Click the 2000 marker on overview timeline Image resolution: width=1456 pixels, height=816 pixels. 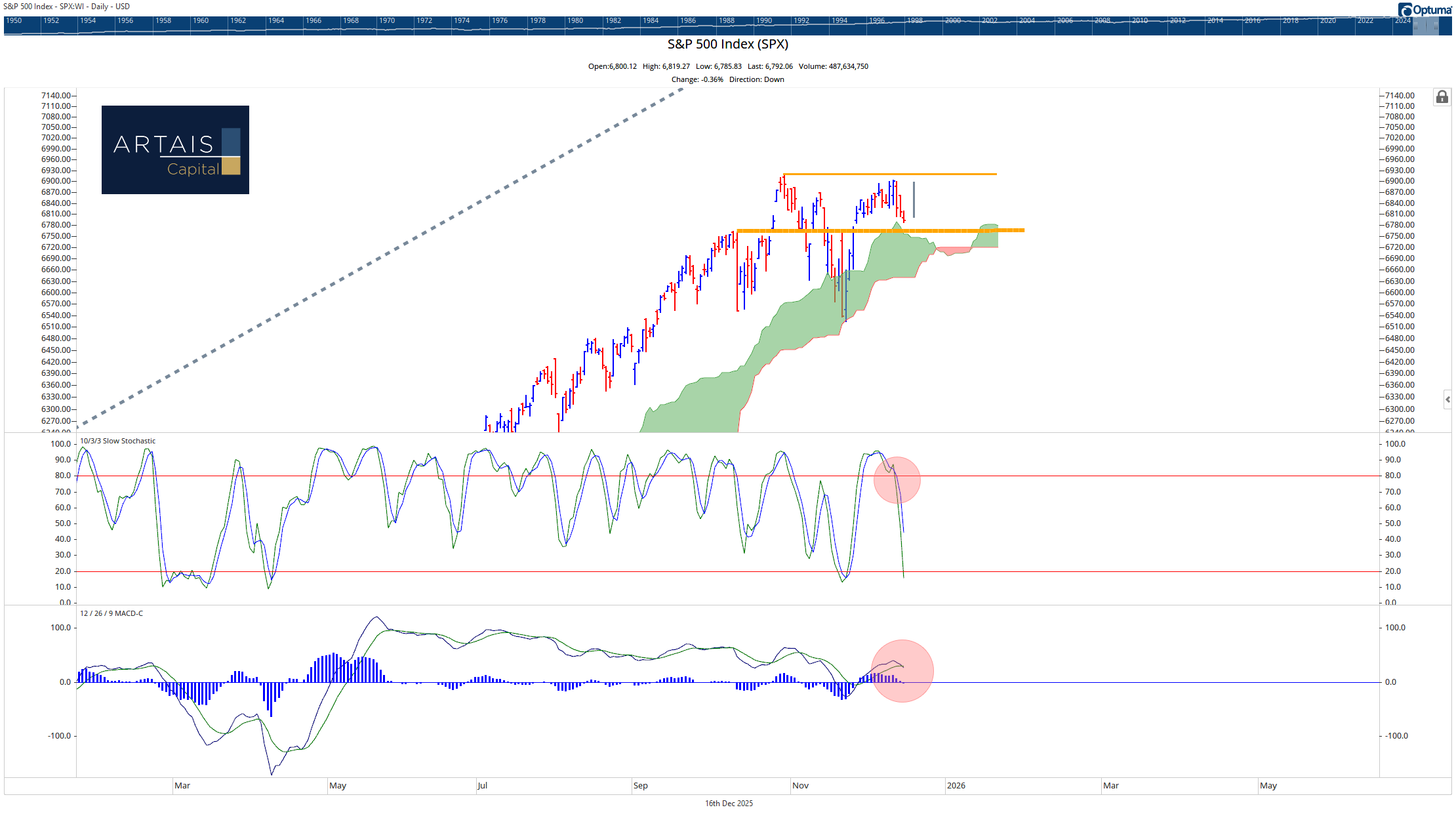[x=952, y=21]
